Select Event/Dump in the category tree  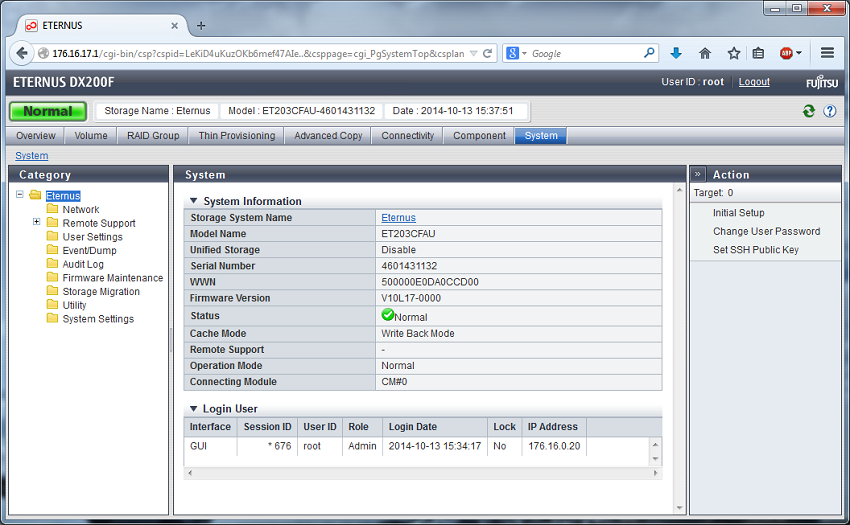[x=89, y=251]
